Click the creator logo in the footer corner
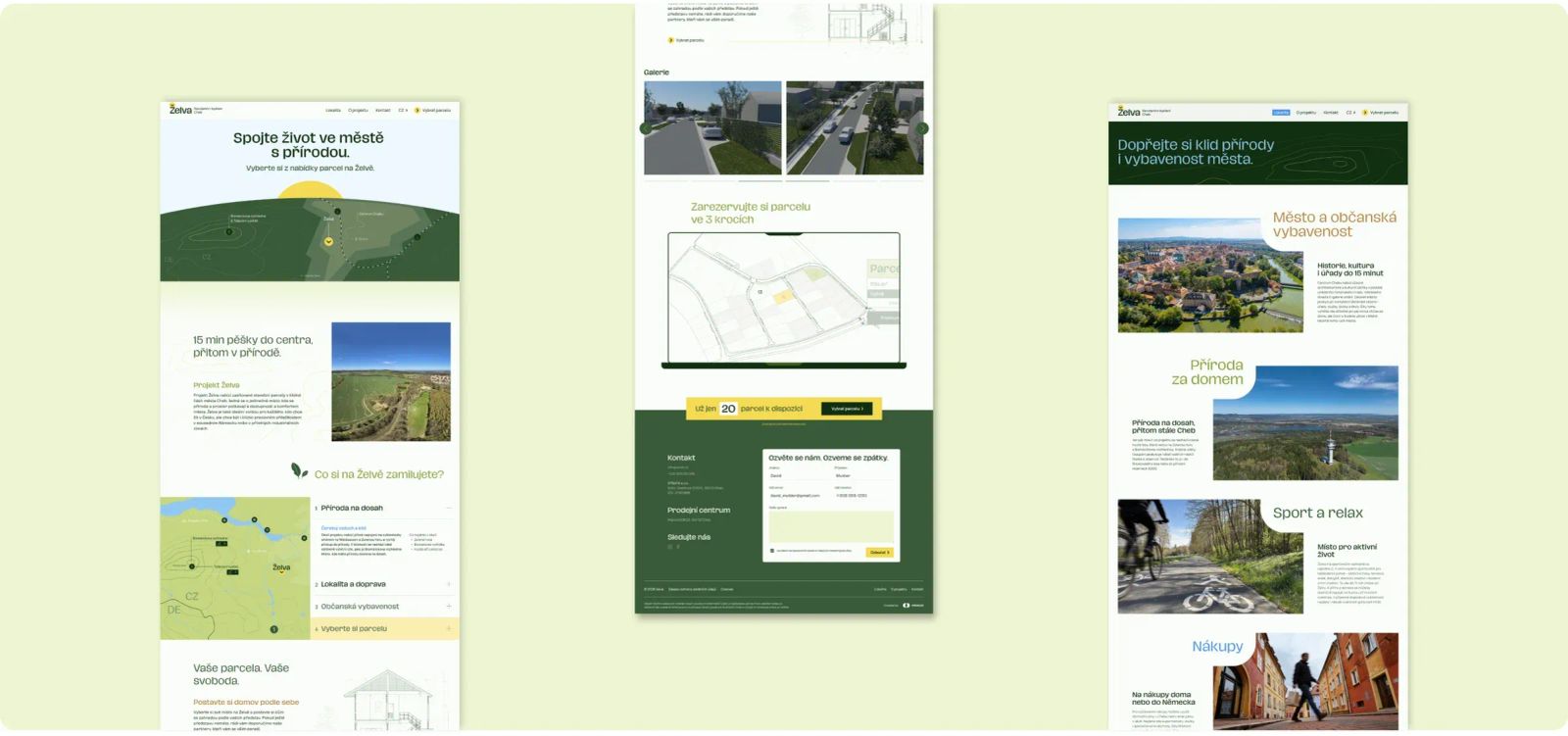This screenshot has height=736, width=1568. click(911, 606)
